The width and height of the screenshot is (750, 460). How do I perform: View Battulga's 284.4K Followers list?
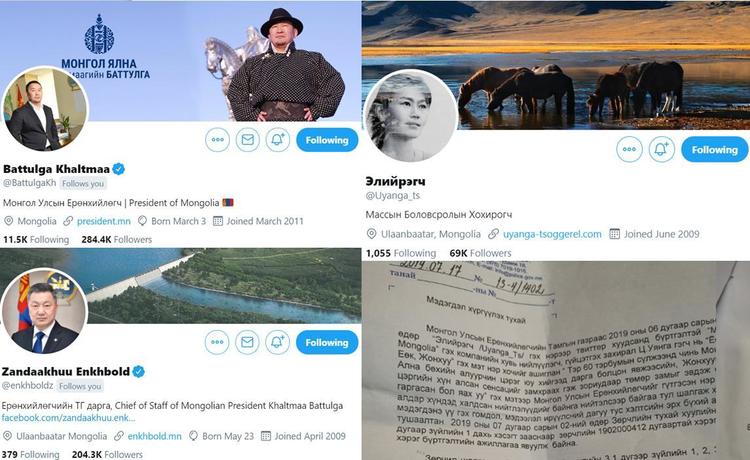pos(117,240)
